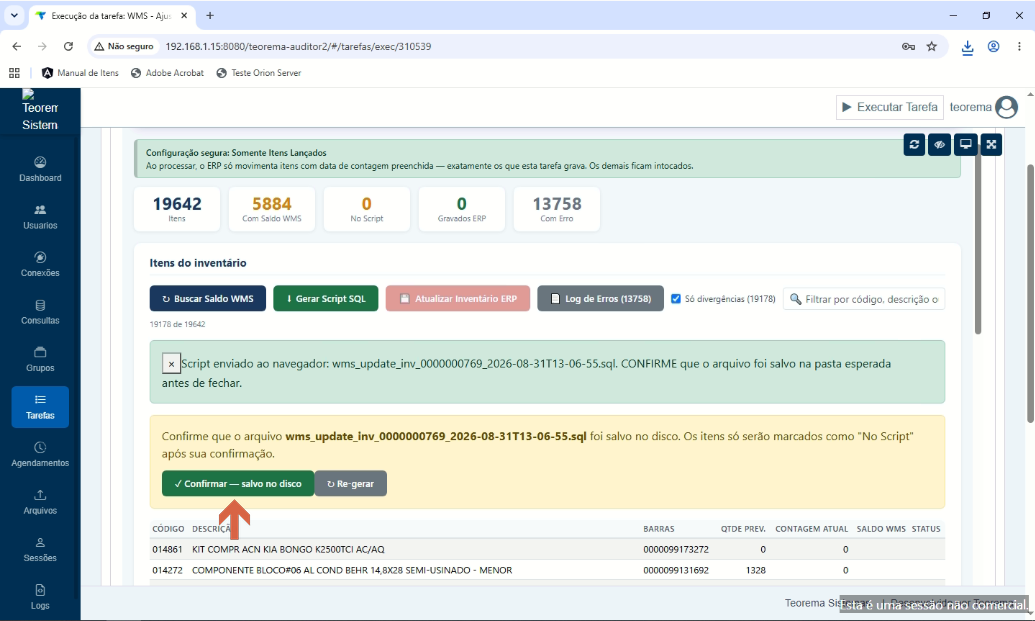
Task: Open 'Adobe Acrobat' bookmark
Action: point(167,73)
